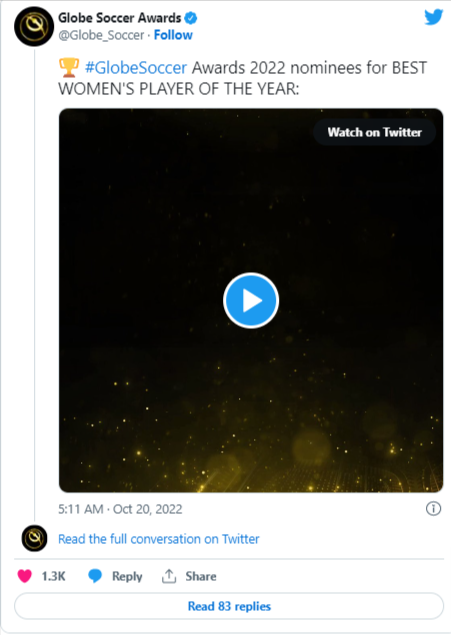This screenshot has height=635, width=451.
Task: Like the tweet with the heart icon
Action: [24, 576]
